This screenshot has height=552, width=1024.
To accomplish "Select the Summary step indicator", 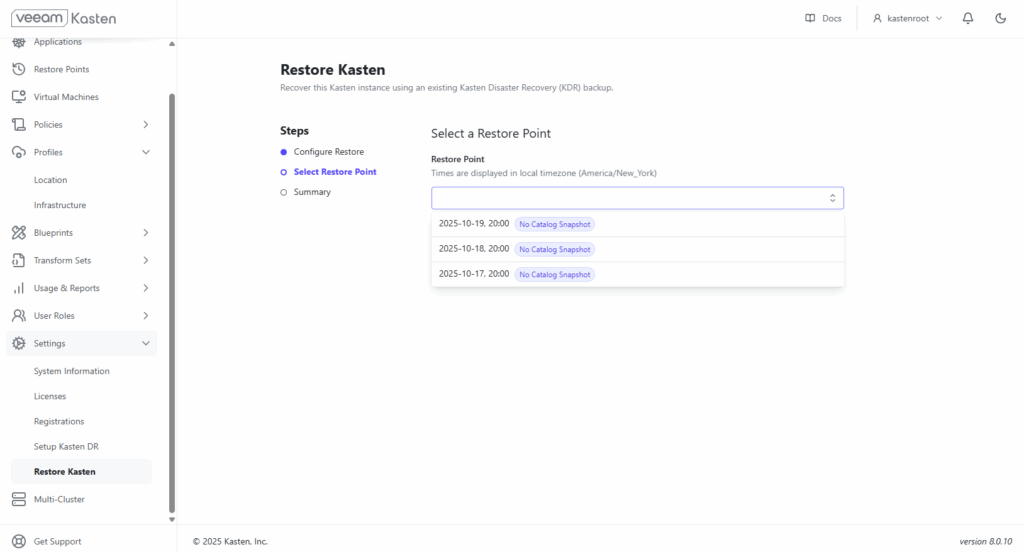I will pos(283,192).
